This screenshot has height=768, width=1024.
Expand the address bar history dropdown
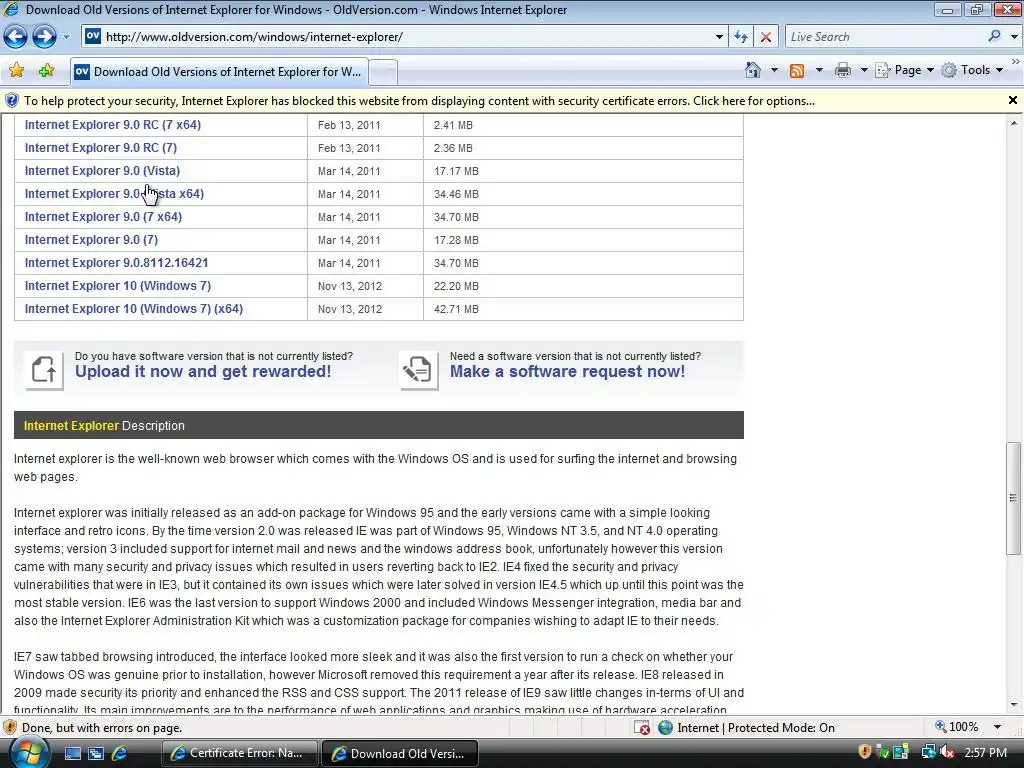tap(719, 37)
